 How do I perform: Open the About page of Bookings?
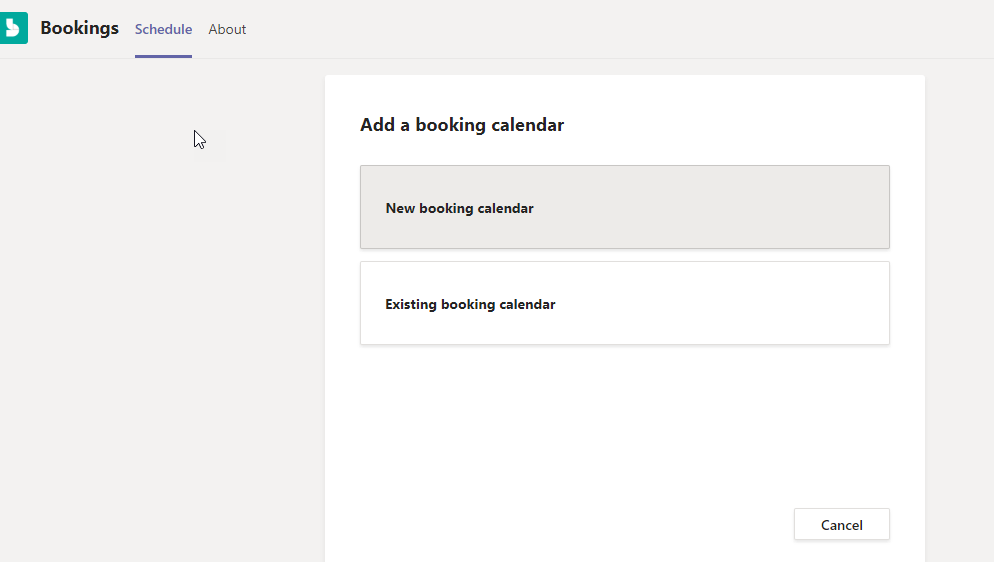point(227,29)
